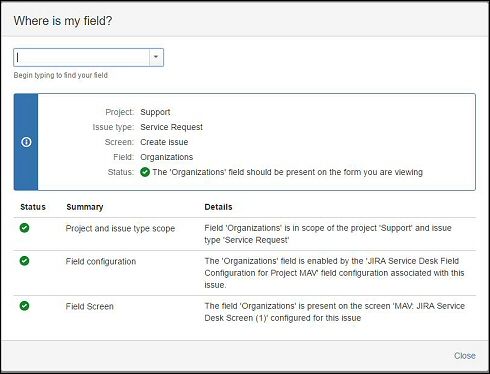Image resolution: width=490 pixels, height=374 pixels.
Task: Click green checkmark beside Organizations status message
Action: 145,172
